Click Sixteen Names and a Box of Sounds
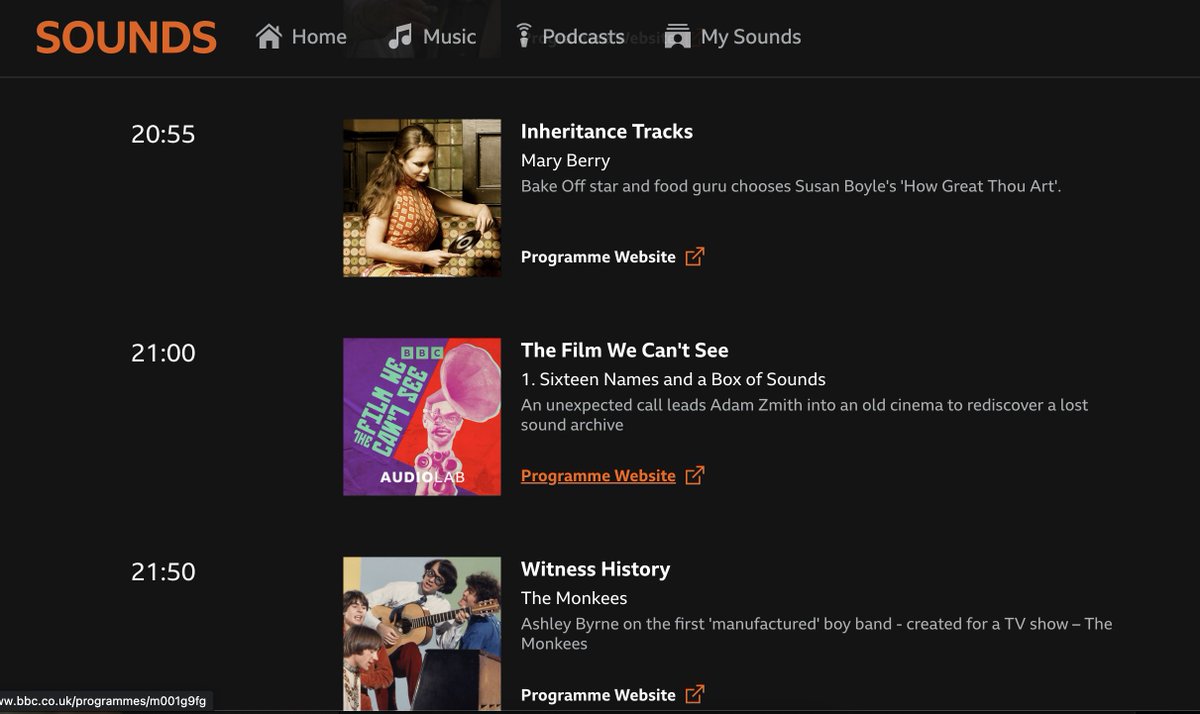1200x714 pixels. [x=673, y=379]
